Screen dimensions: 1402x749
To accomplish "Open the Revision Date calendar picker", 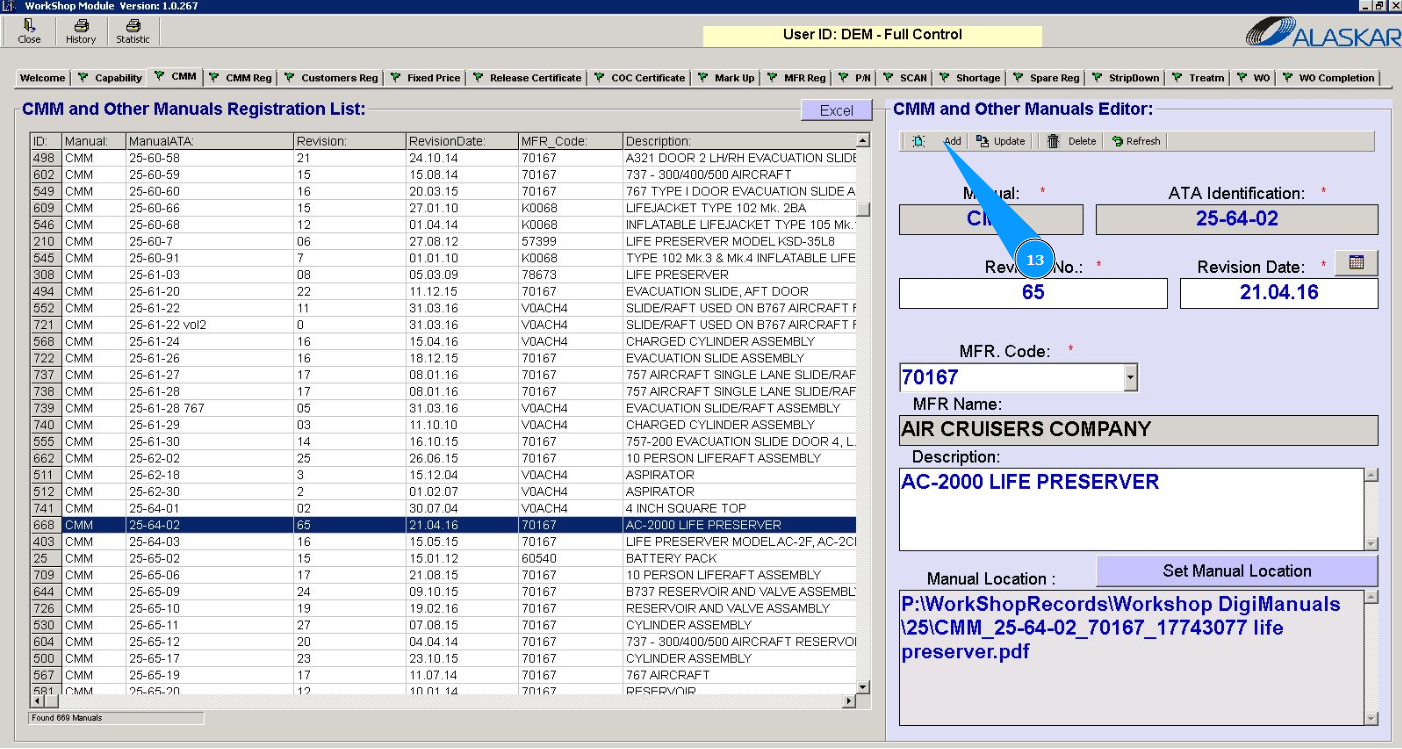I will point(1356,263).
